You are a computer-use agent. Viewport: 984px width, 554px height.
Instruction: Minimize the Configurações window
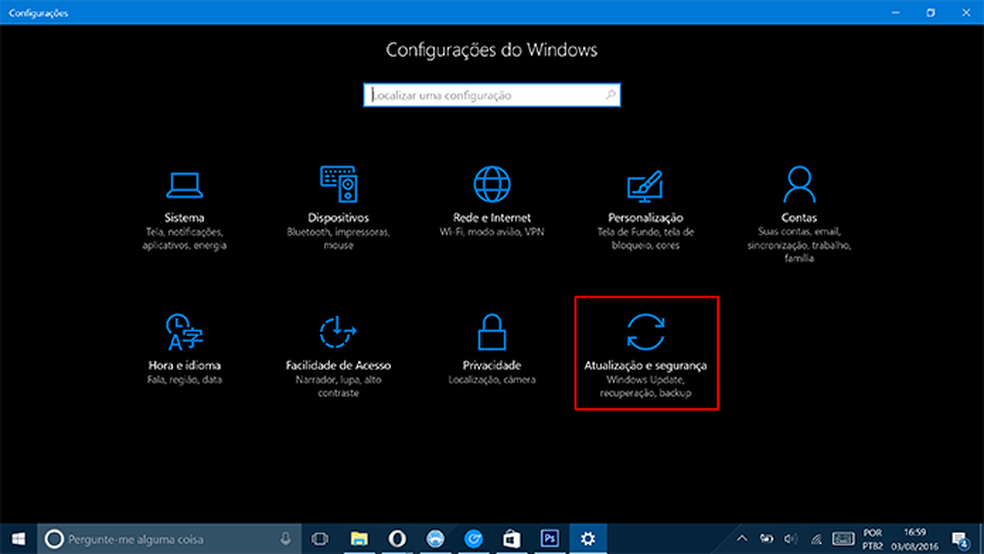click(896, 13)
